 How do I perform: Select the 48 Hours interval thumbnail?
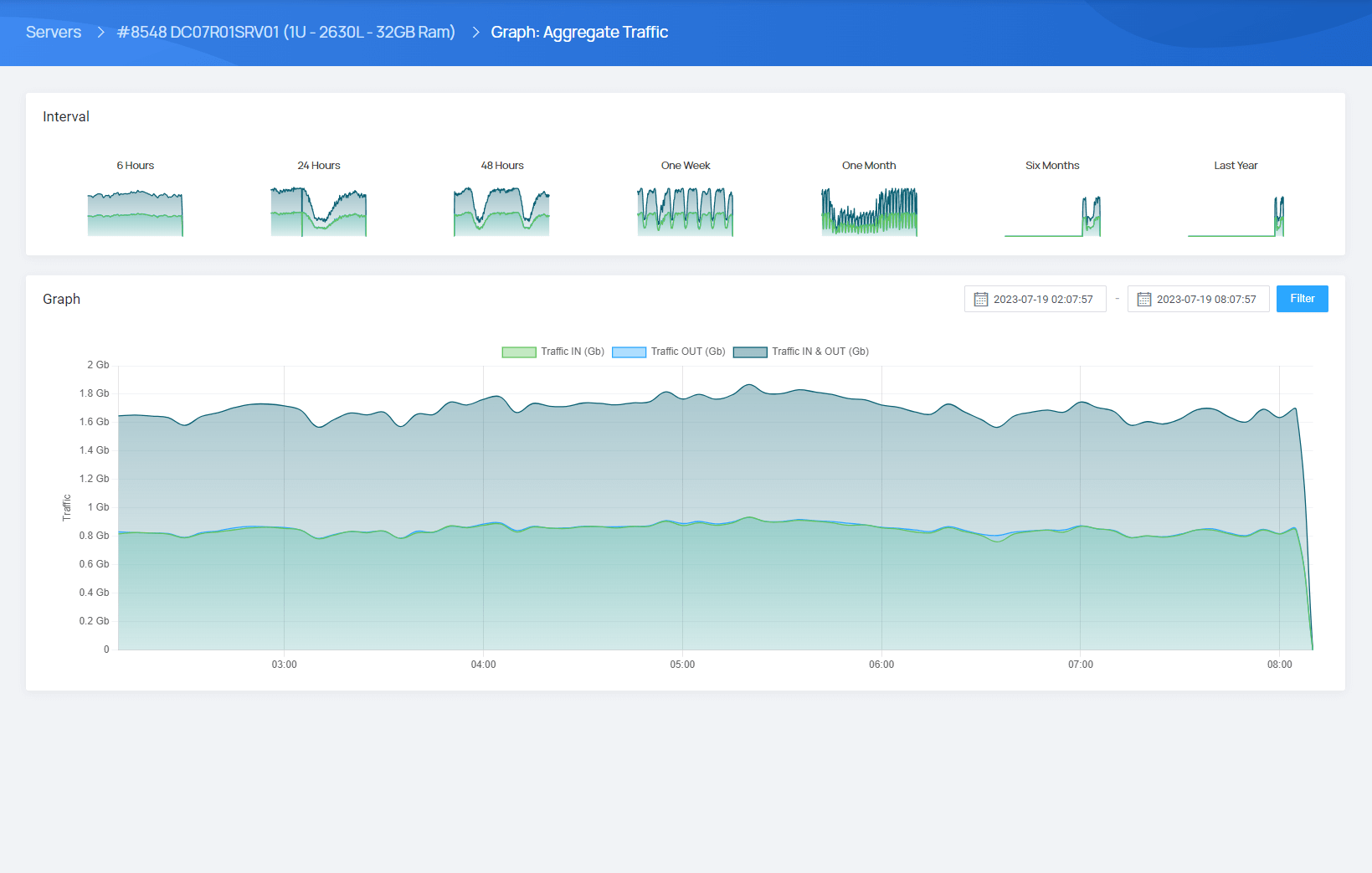coord(501,213)
